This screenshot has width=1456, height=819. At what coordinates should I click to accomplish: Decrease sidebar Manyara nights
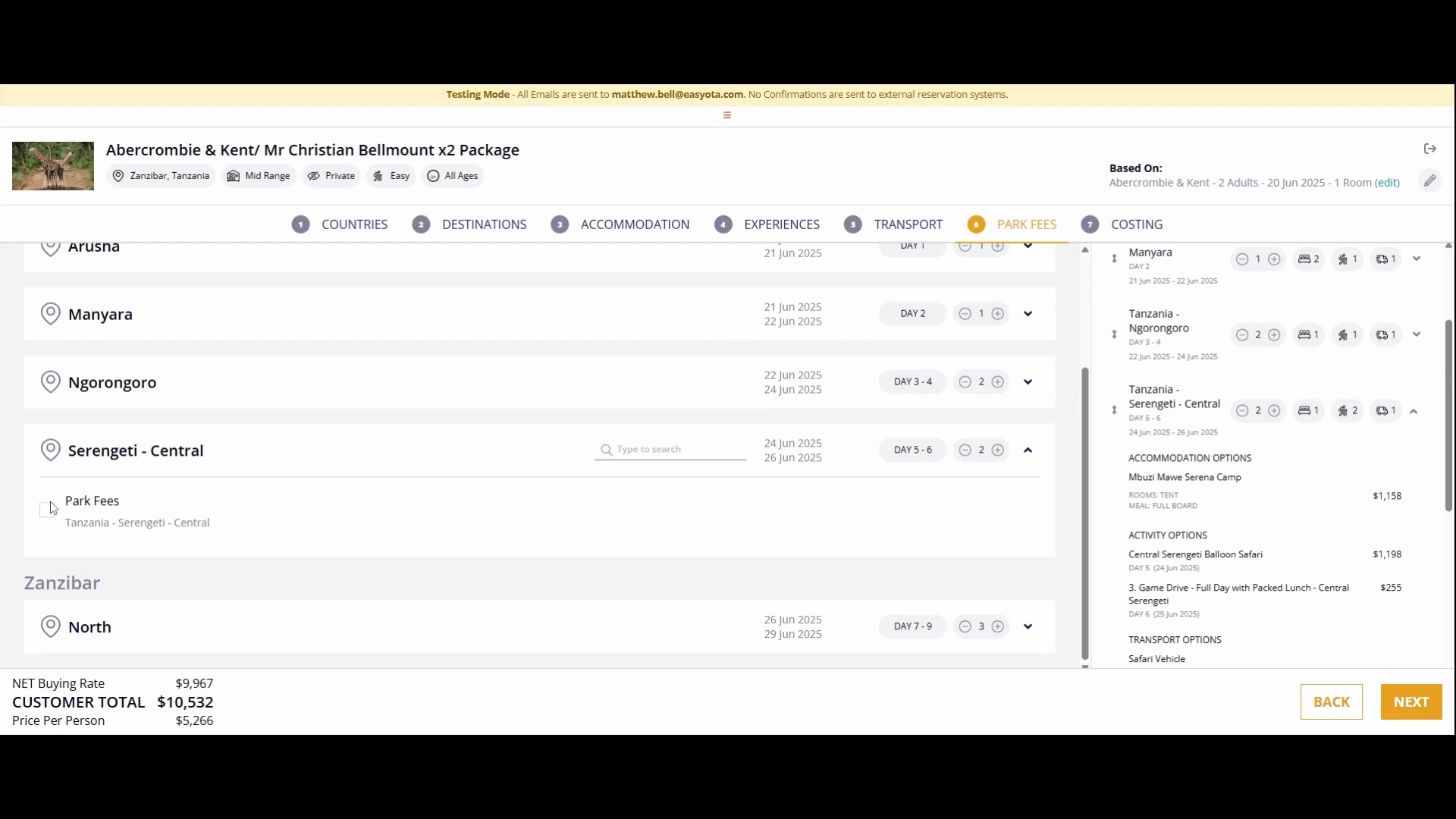point(1241,259)
